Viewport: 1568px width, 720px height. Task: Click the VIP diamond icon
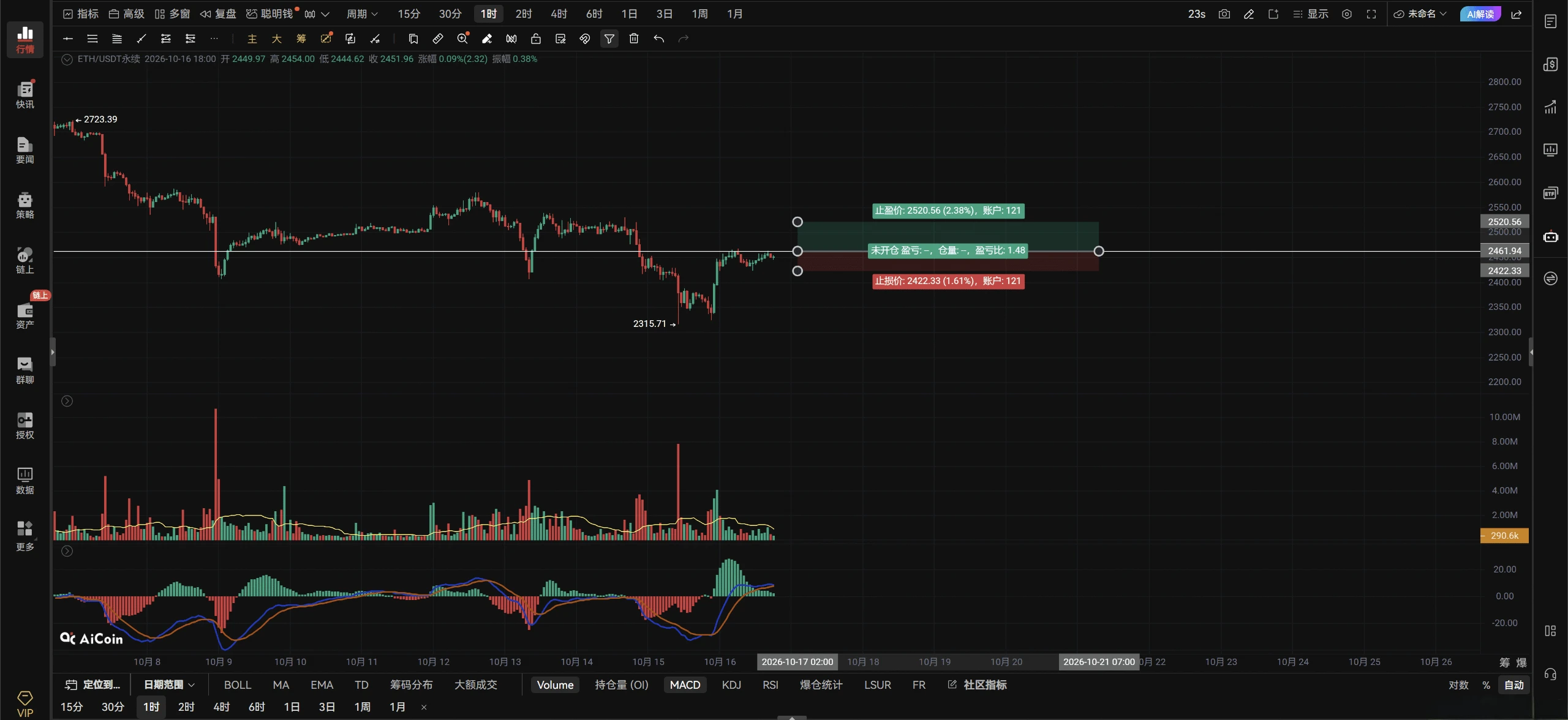pos(25,703)
